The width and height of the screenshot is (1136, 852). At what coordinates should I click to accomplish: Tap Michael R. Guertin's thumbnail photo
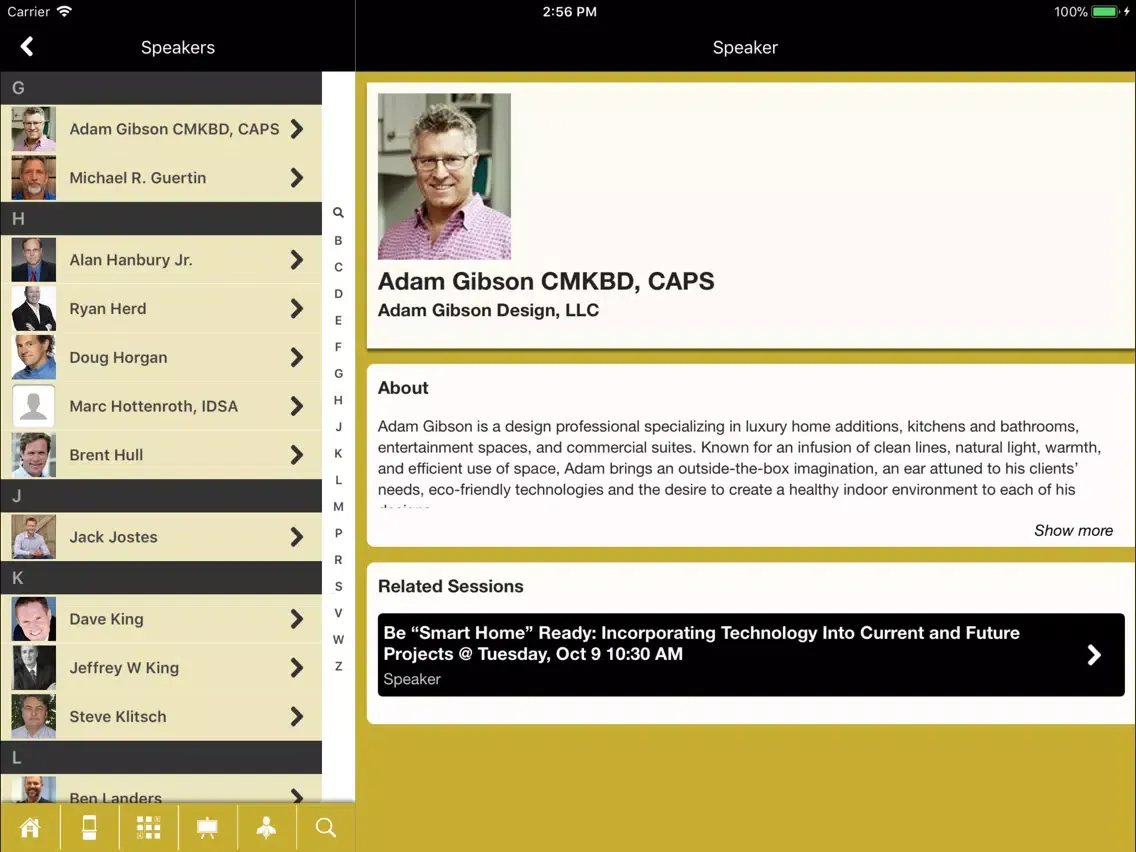[x=33, y=178]
